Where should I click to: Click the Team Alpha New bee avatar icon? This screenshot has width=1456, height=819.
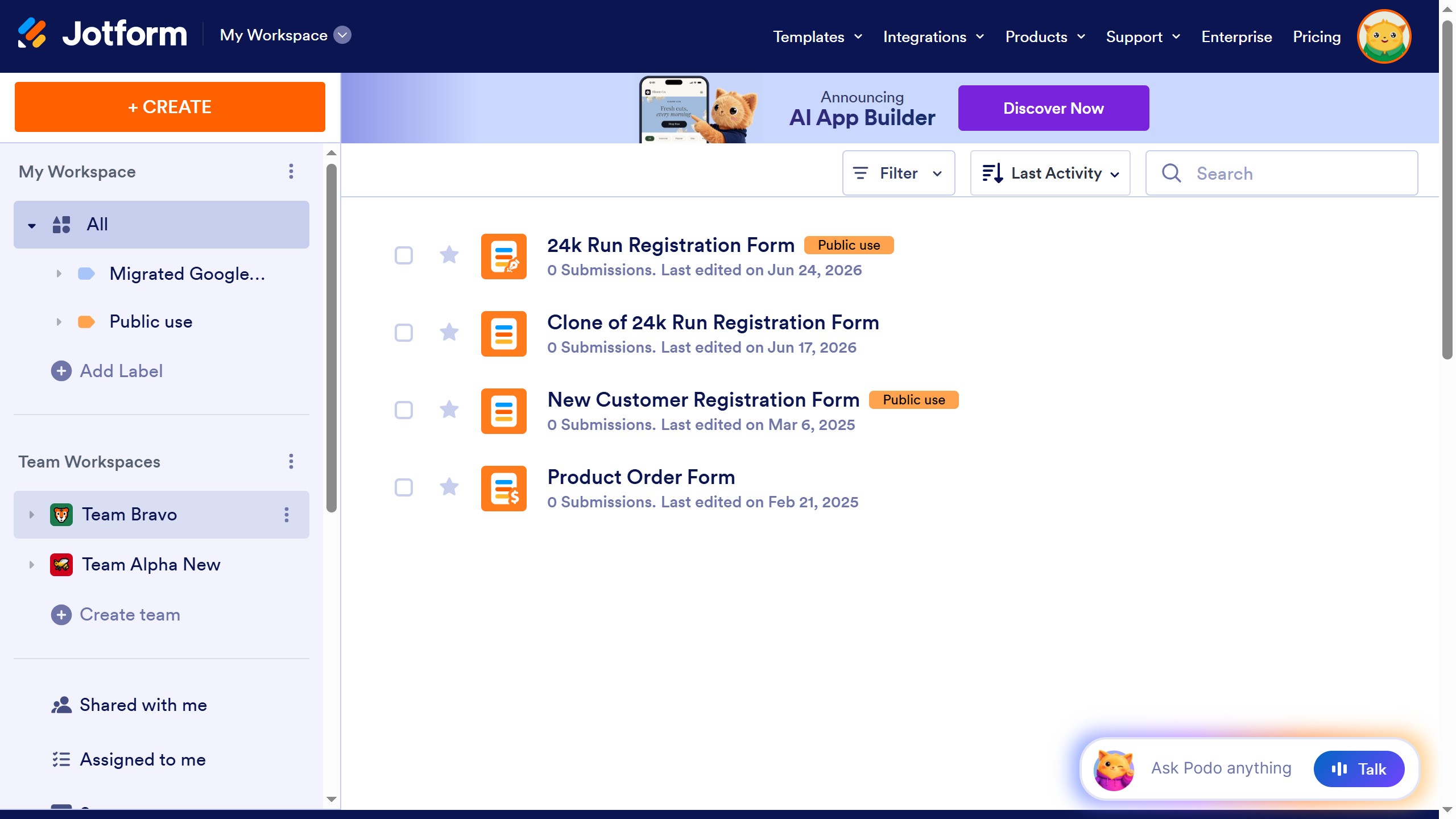[61, 565]
